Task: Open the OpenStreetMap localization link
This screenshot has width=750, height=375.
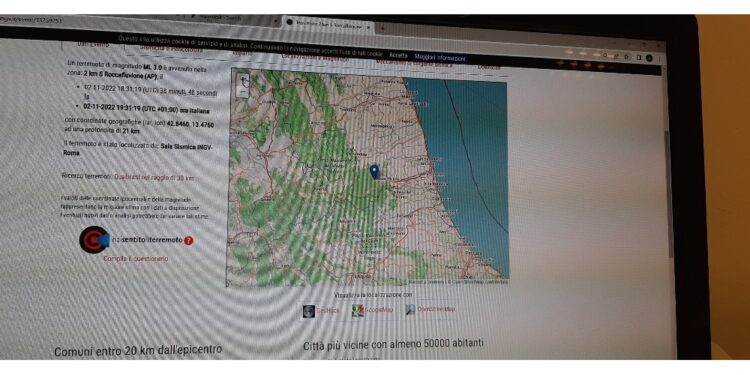Action: click(x=436, y=309)
